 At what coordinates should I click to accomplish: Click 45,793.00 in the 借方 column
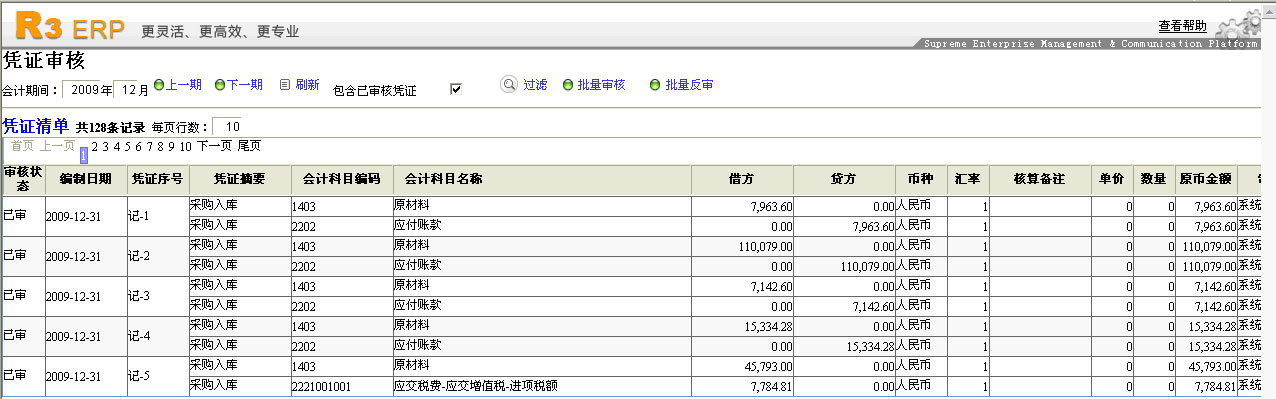[768, 367]
